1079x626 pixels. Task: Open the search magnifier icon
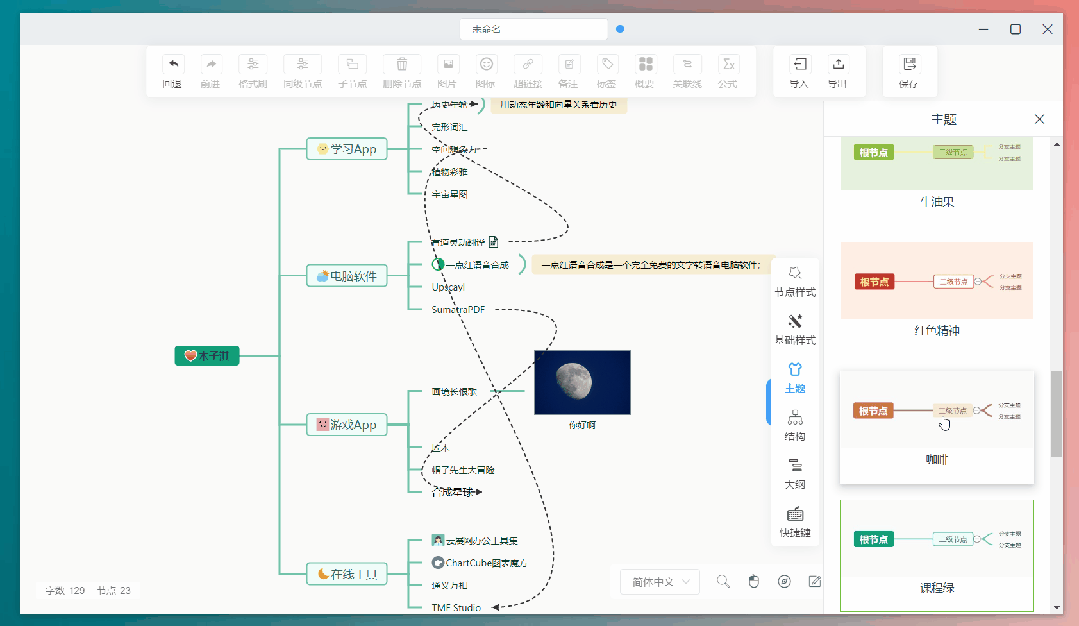point(724,581)
